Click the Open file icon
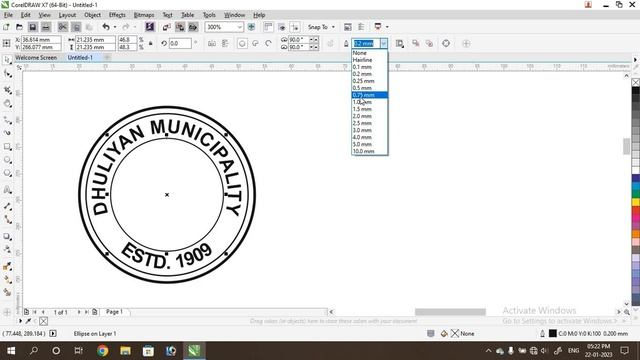 click(x=19, y=27)
